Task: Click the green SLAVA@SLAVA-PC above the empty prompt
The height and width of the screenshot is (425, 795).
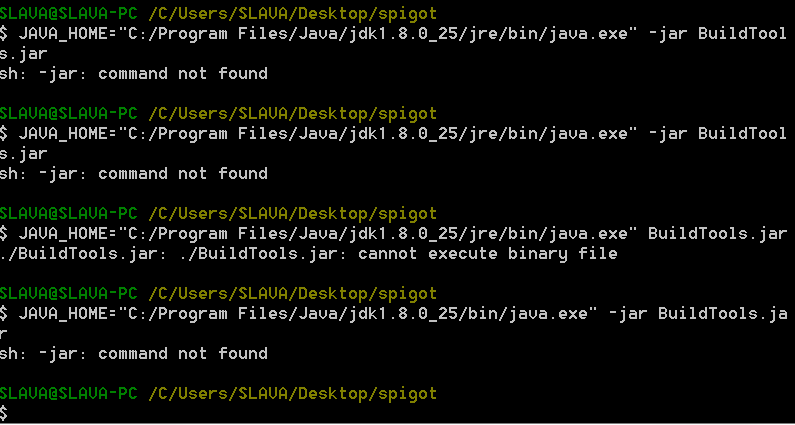Action: (x=68, y=394)
